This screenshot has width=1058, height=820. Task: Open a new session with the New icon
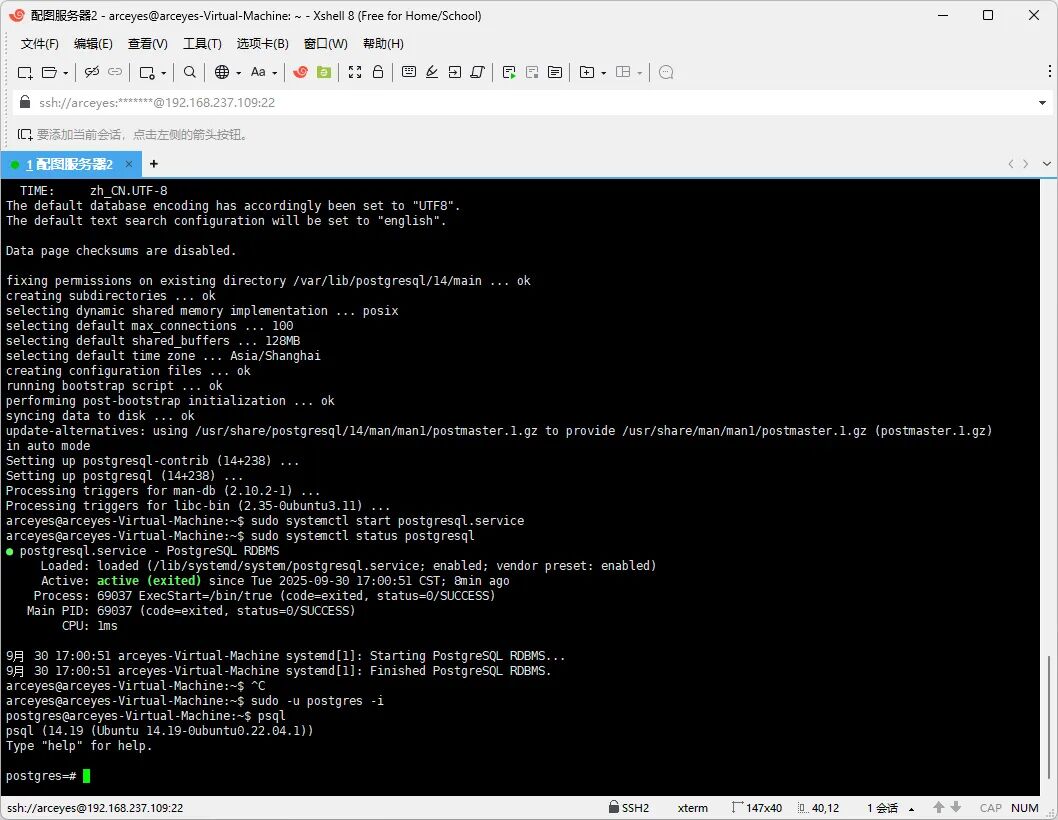tap(24, 72)
